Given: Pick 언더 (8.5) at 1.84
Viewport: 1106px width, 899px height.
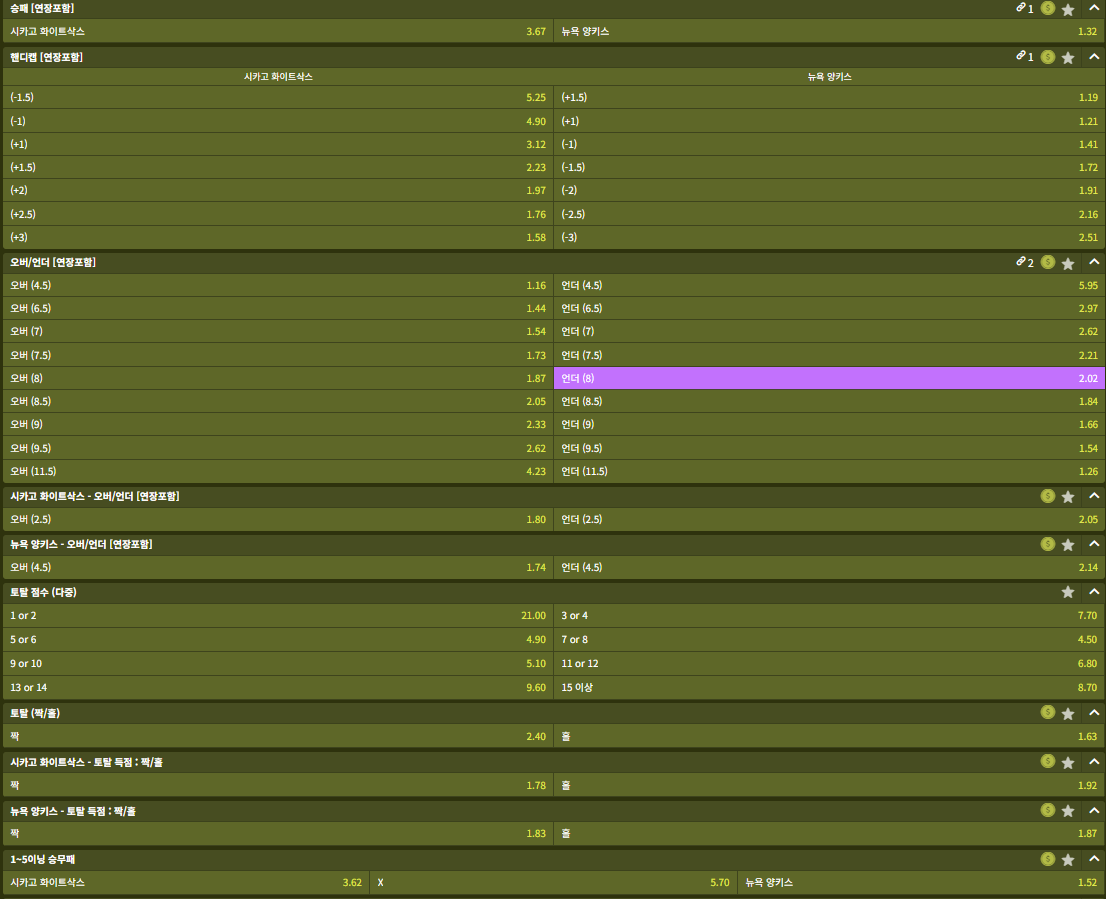Looking at the screenshot, I should [x=830, y=401].
